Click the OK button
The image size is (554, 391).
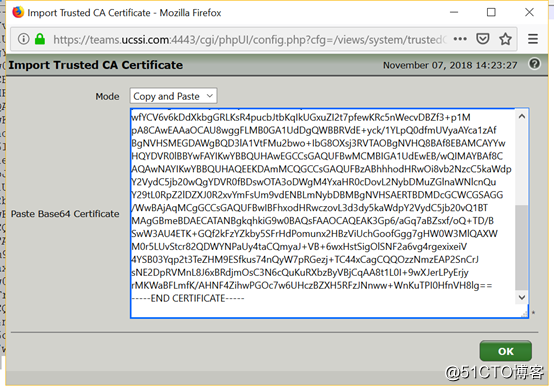click(x=506, y=351)
